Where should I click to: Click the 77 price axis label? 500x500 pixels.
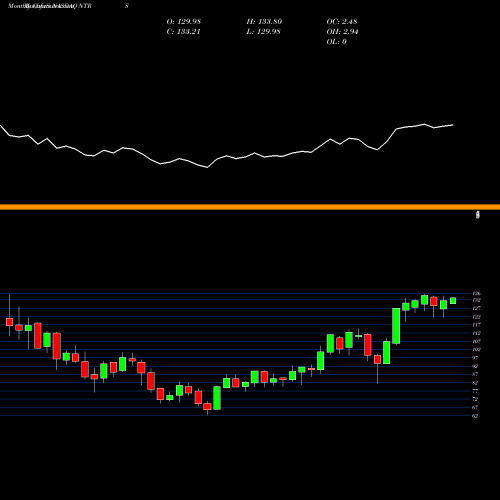point(475,391)
